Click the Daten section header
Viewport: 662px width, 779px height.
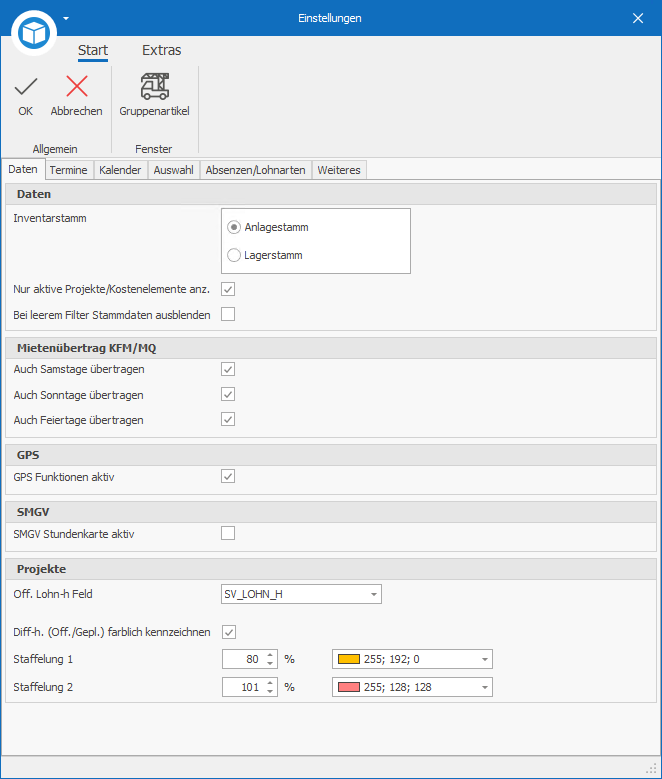point(331,194)
